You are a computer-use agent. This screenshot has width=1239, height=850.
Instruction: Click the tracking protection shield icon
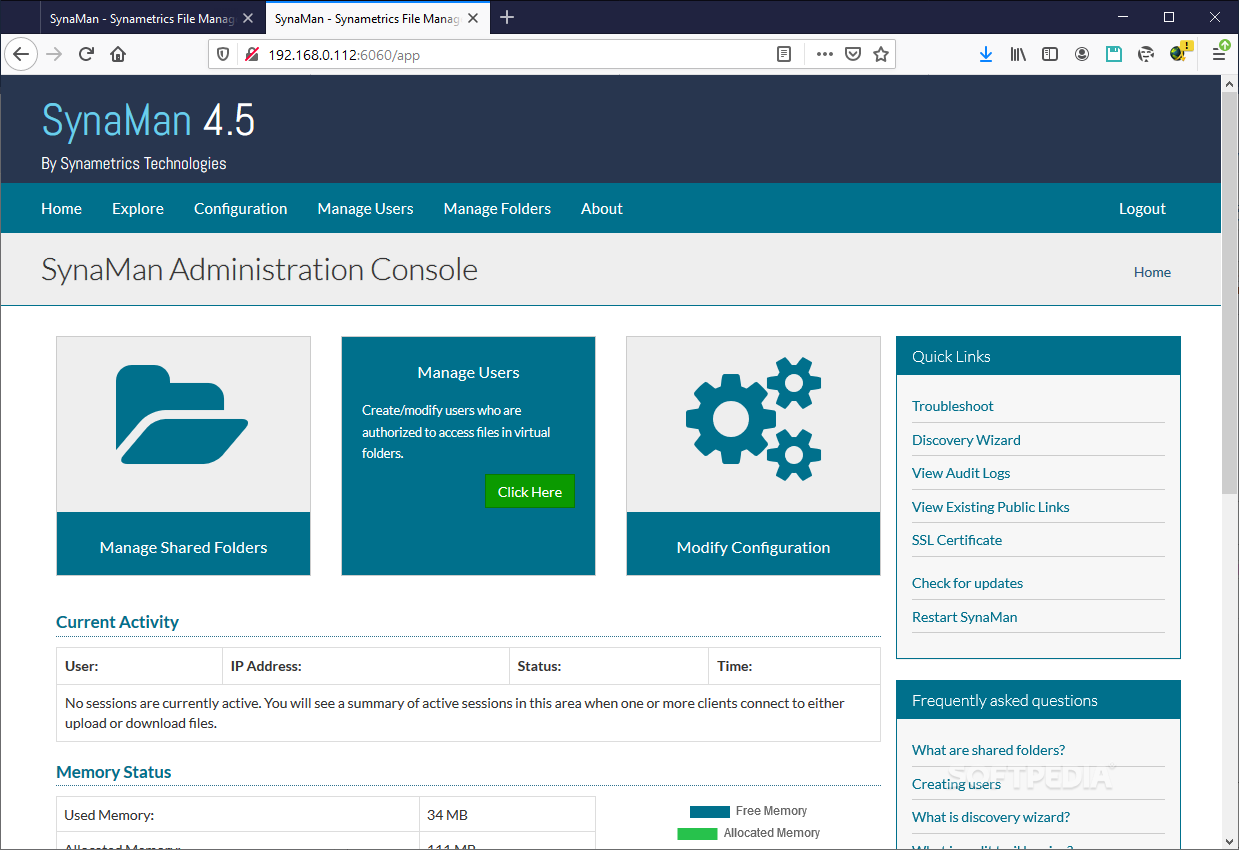click(224, 54)
